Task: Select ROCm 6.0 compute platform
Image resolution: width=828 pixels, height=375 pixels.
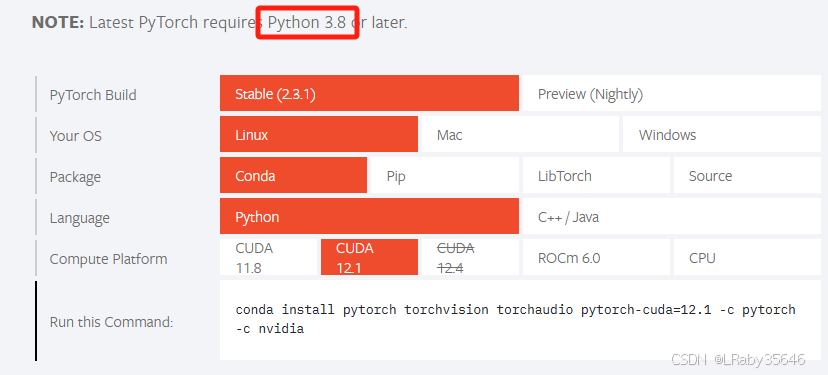Action: (x=596, y=257)
